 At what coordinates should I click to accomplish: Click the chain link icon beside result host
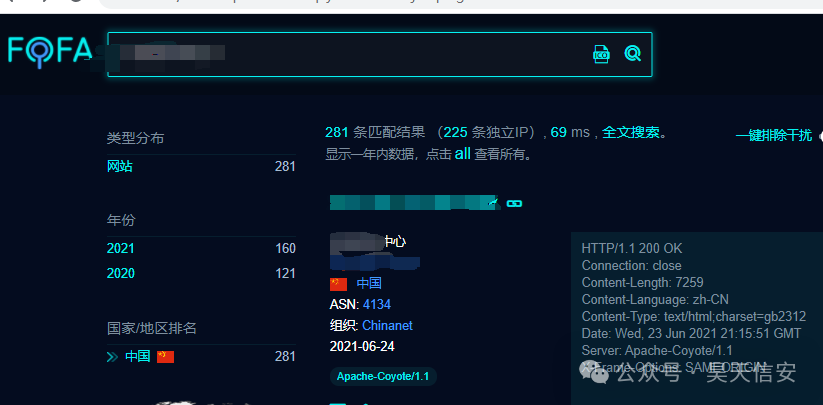pyautogui.click(x=515, y=203)
